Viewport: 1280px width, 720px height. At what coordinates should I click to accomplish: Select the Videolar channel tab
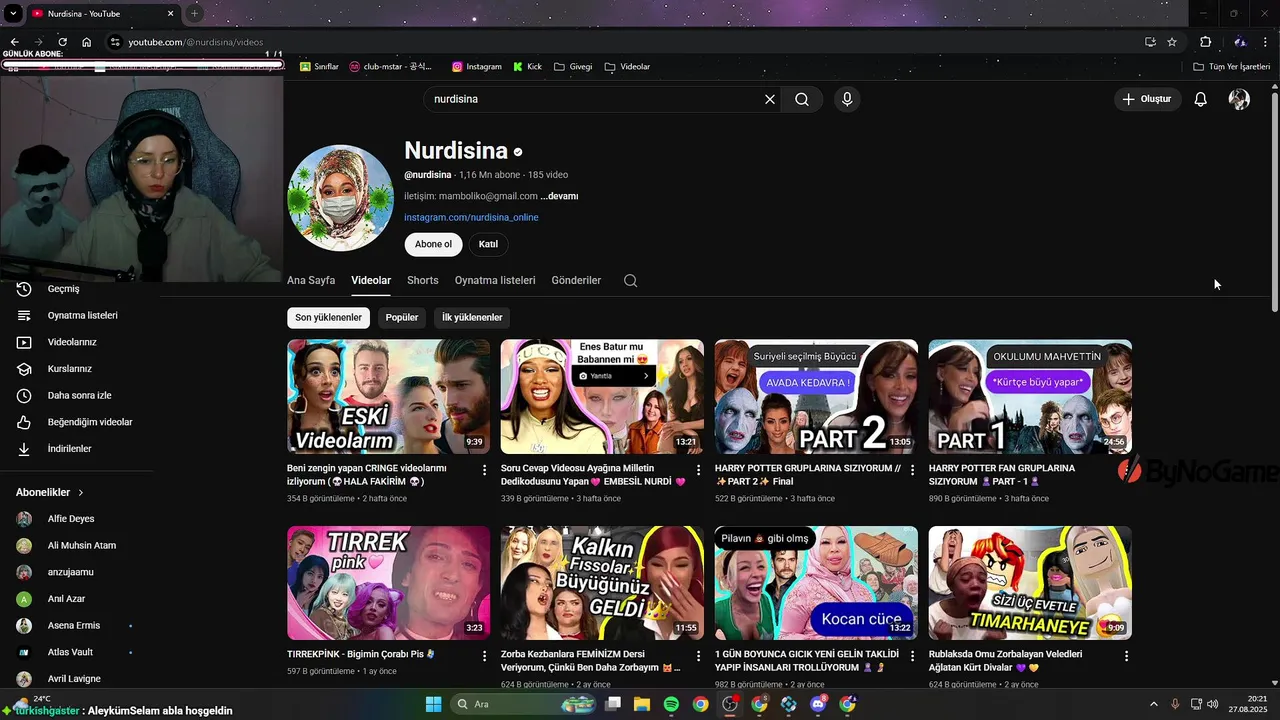point(371,281)
